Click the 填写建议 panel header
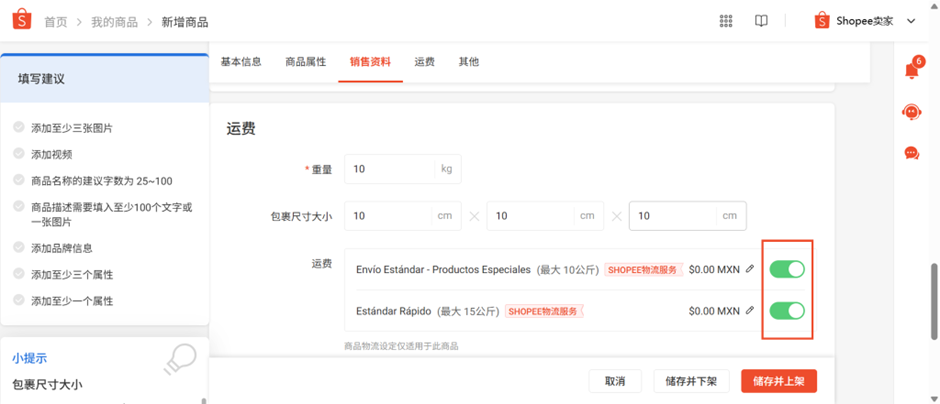940x404 pixels. (x=105, y=79)
